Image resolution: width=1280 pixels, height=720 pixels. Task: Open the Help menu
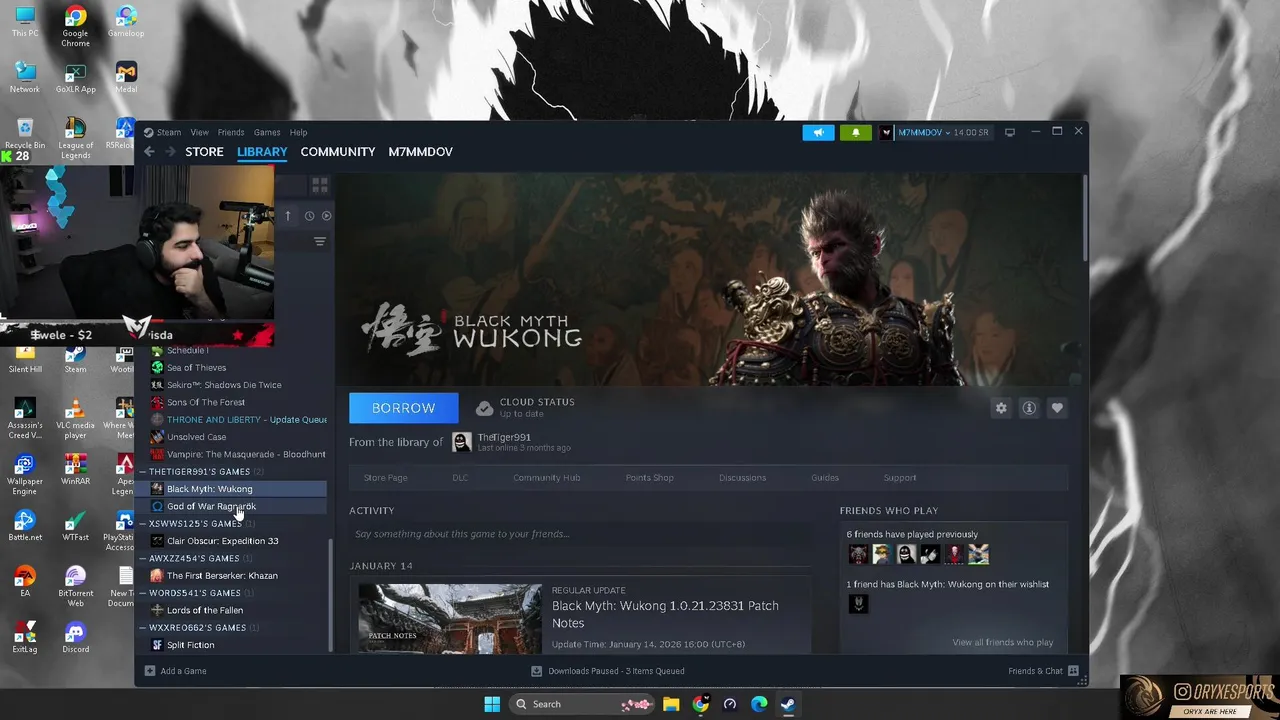(x=298, y=132)
